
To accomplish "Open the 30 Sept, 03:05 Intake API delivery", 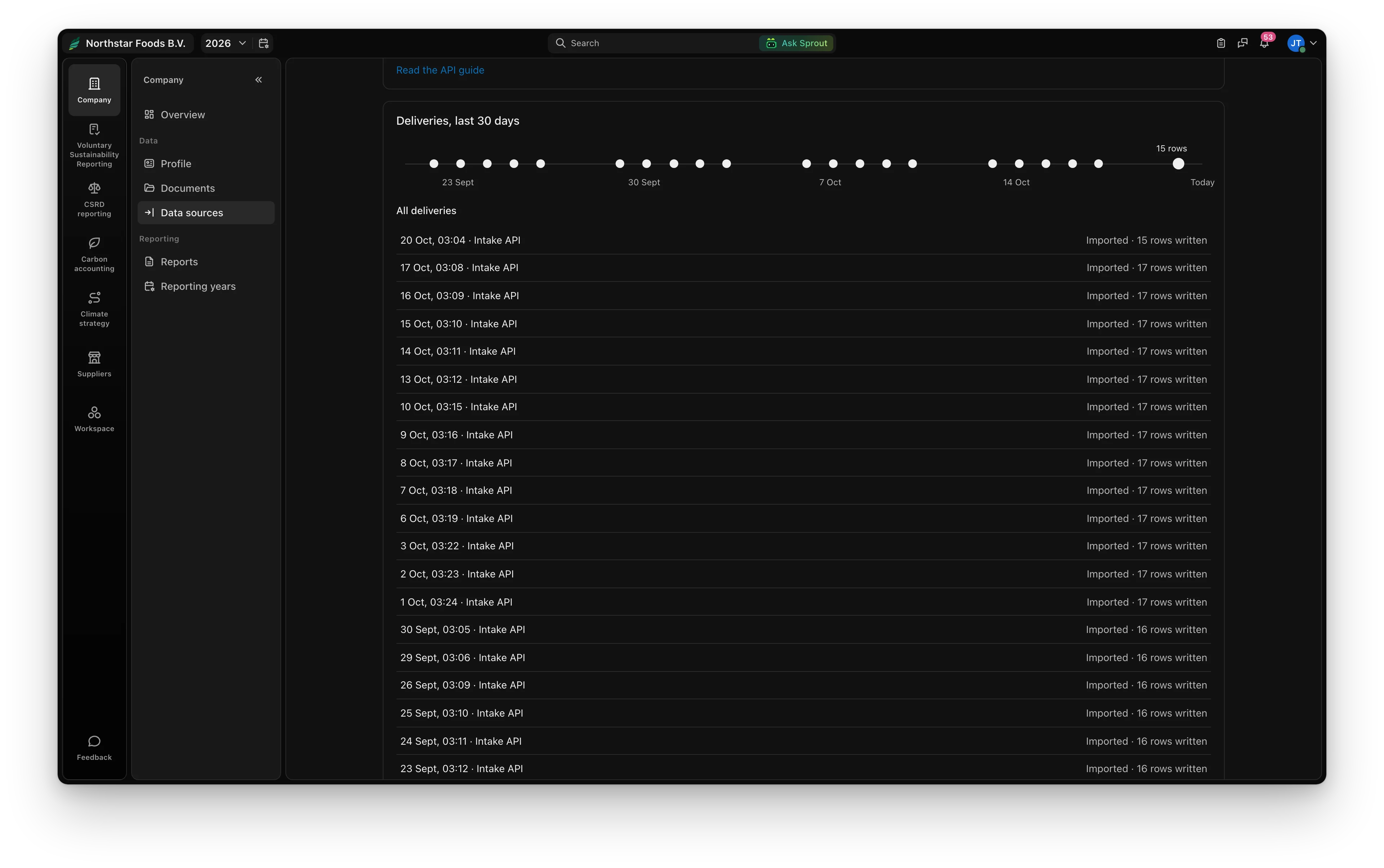I will point(804,630).
